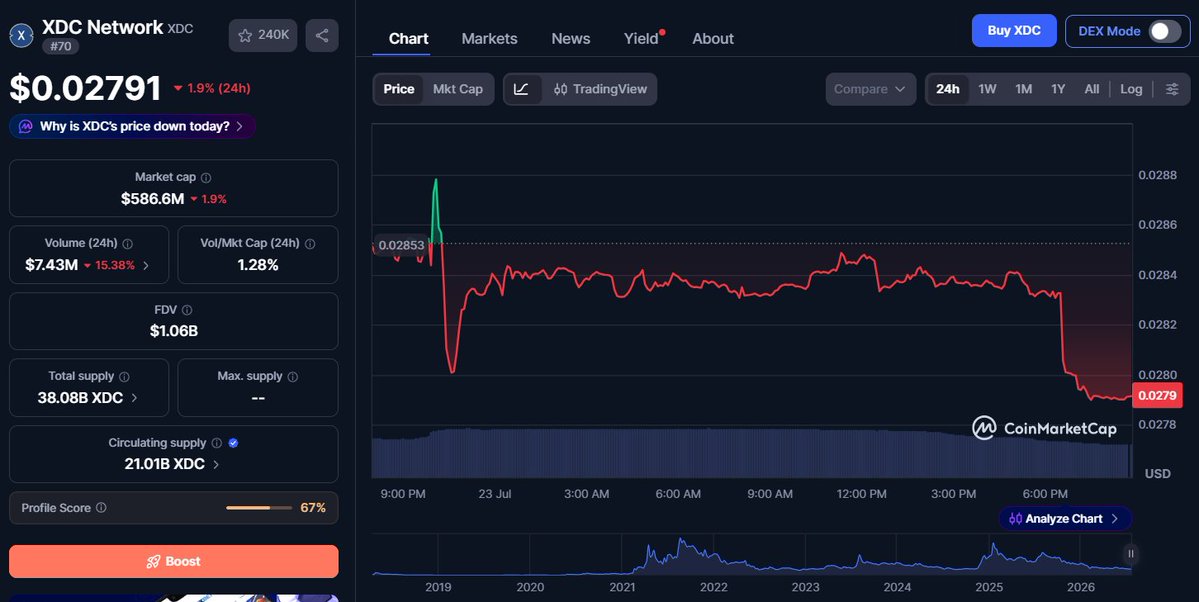This screenshot has height=602, width=1199.
Task: Click Max. supply info icon
Action: 293,377
